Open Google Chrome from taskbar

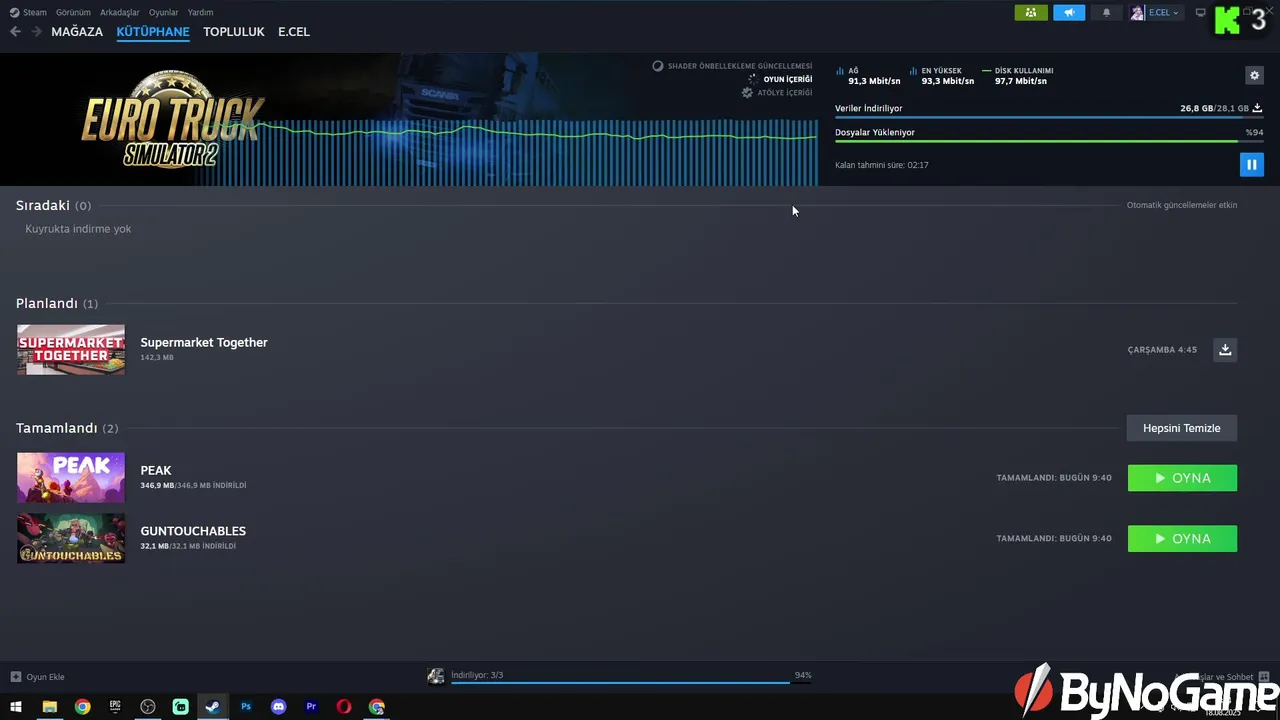pos(82,707)
